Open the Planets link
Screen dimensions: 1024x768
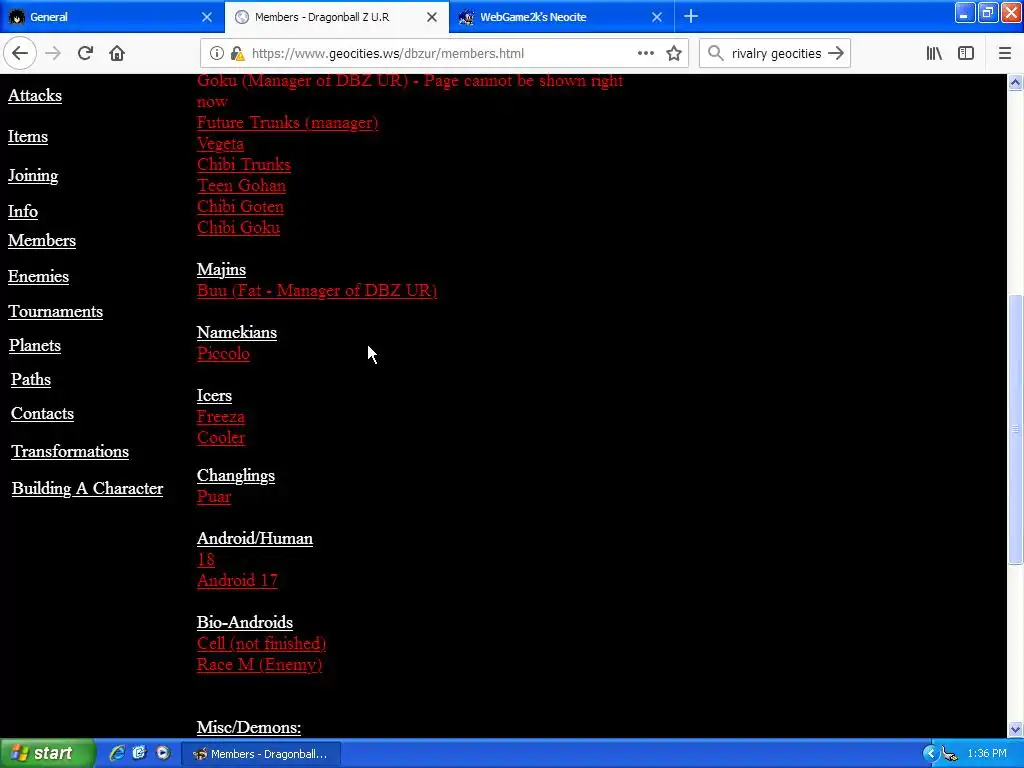click(x=35, y=345)
